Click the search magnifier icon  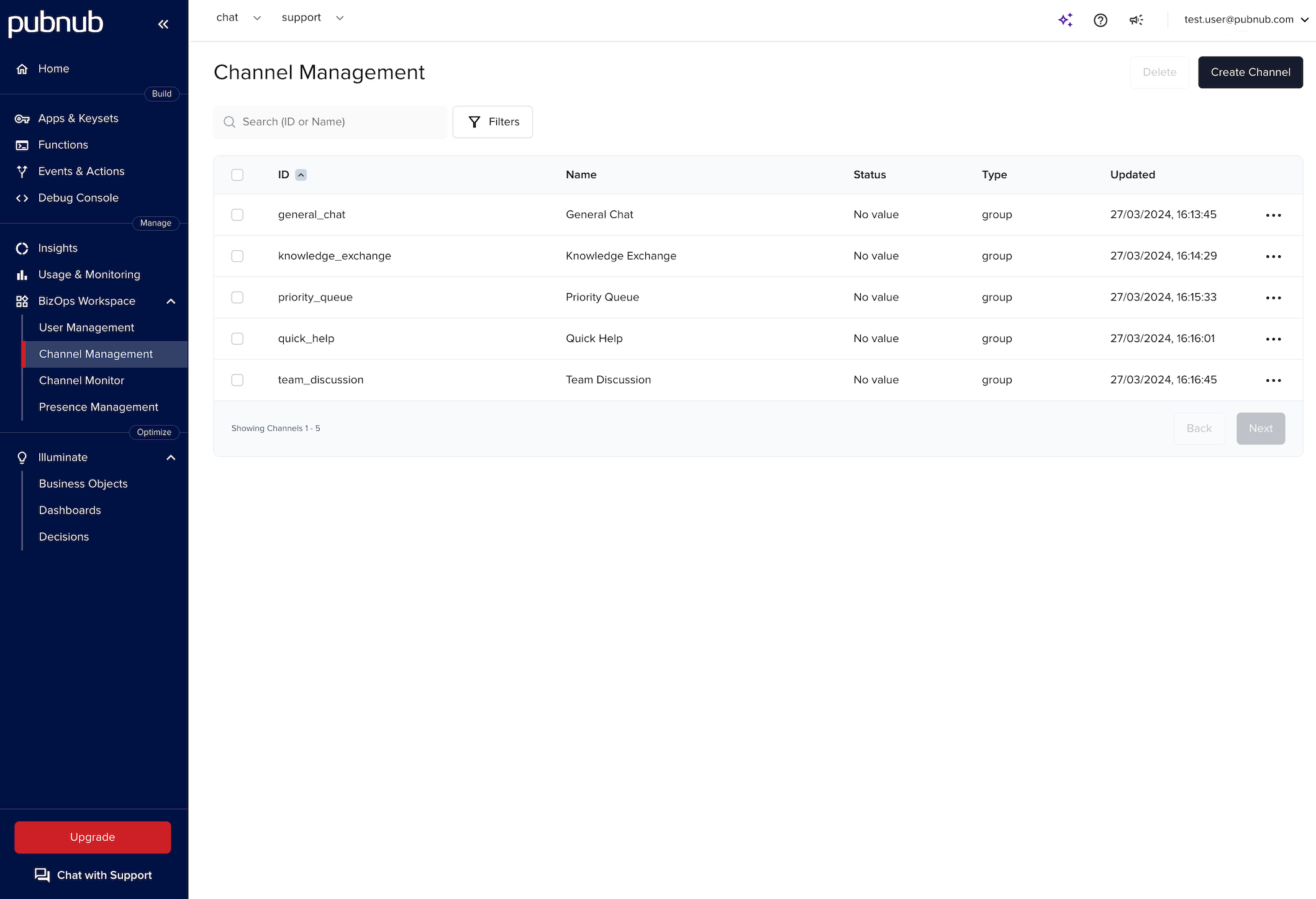click(229, 122)
